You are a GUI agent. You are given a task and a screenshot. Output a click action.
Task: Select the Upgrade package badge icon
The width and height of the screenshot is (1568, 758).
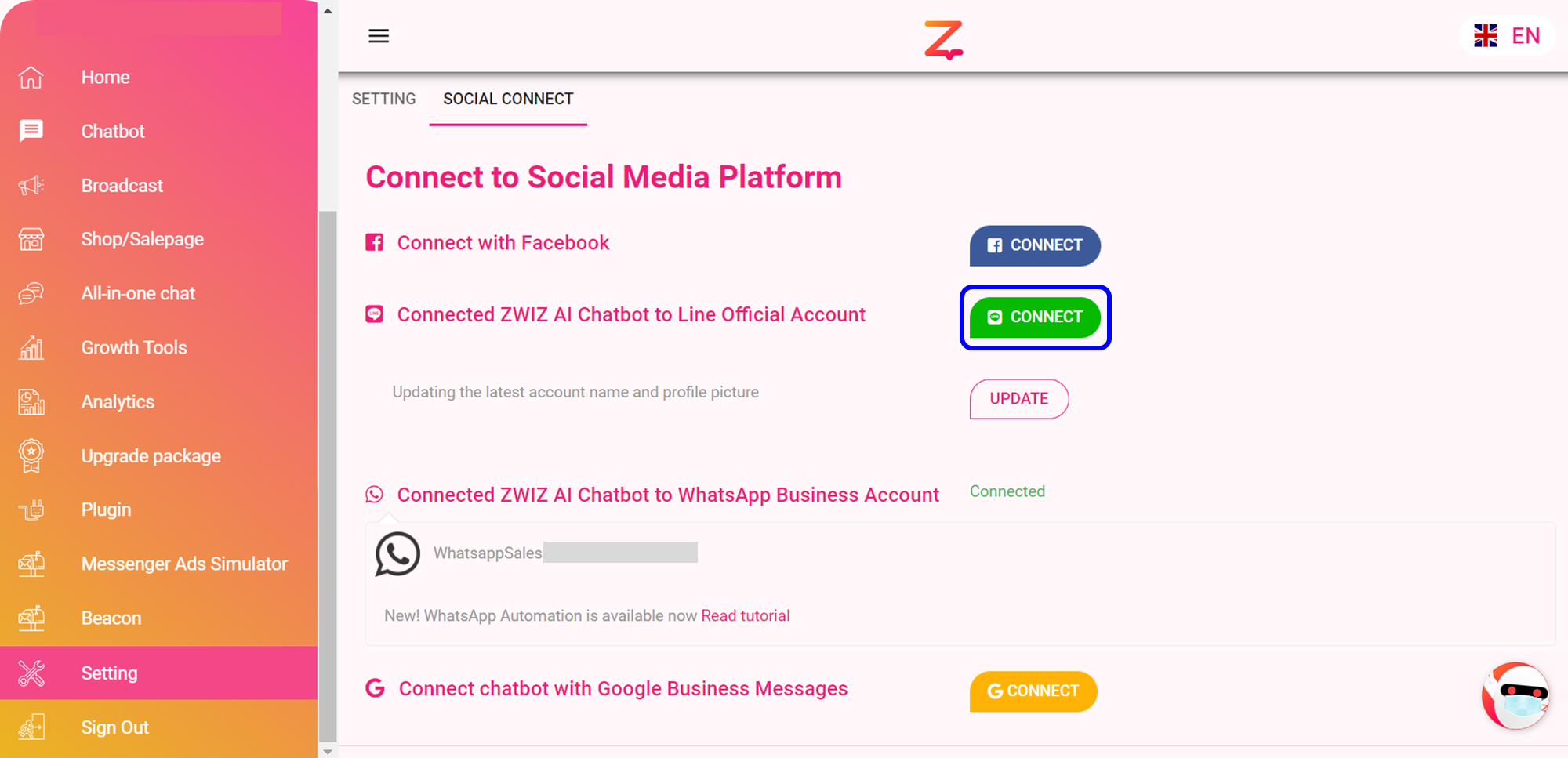(x=30, y=455)
